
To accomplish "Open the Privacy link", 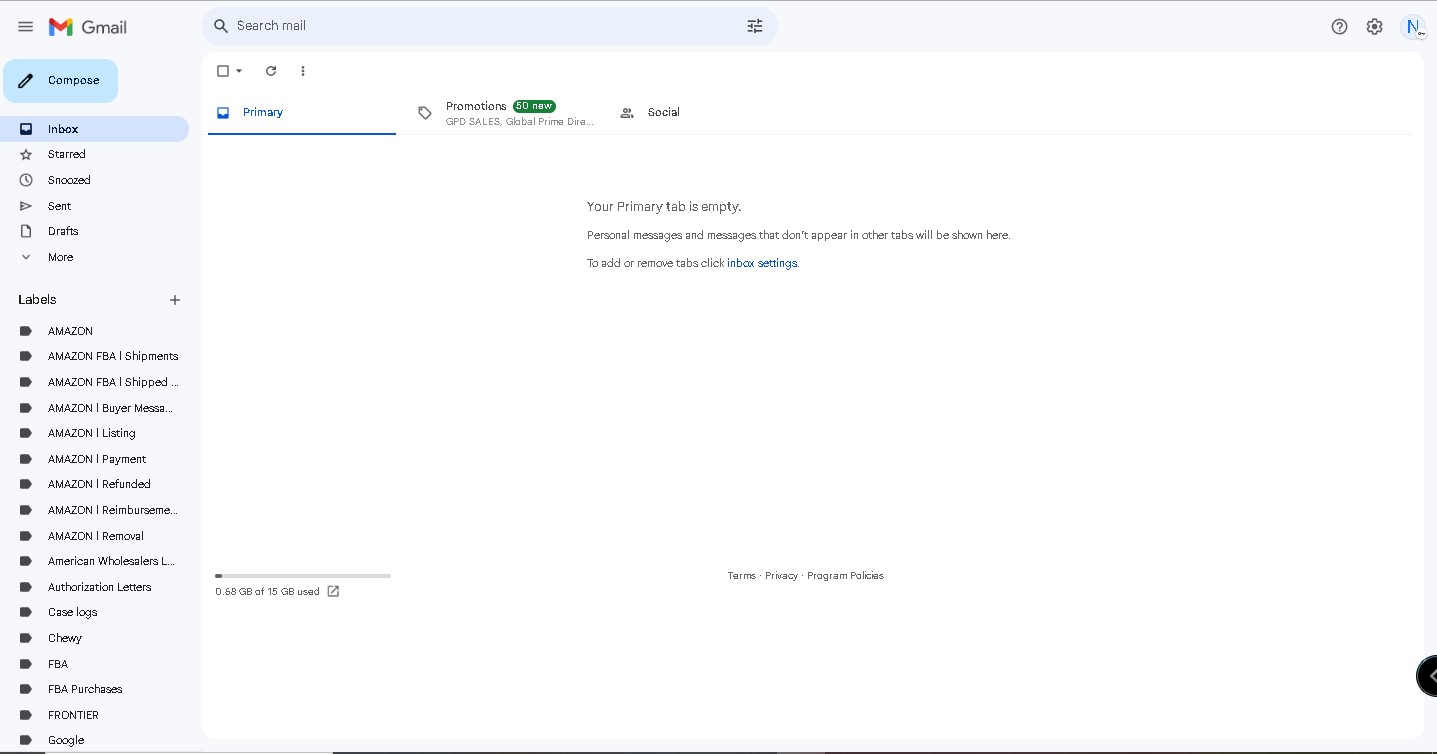I will point(782,576).
